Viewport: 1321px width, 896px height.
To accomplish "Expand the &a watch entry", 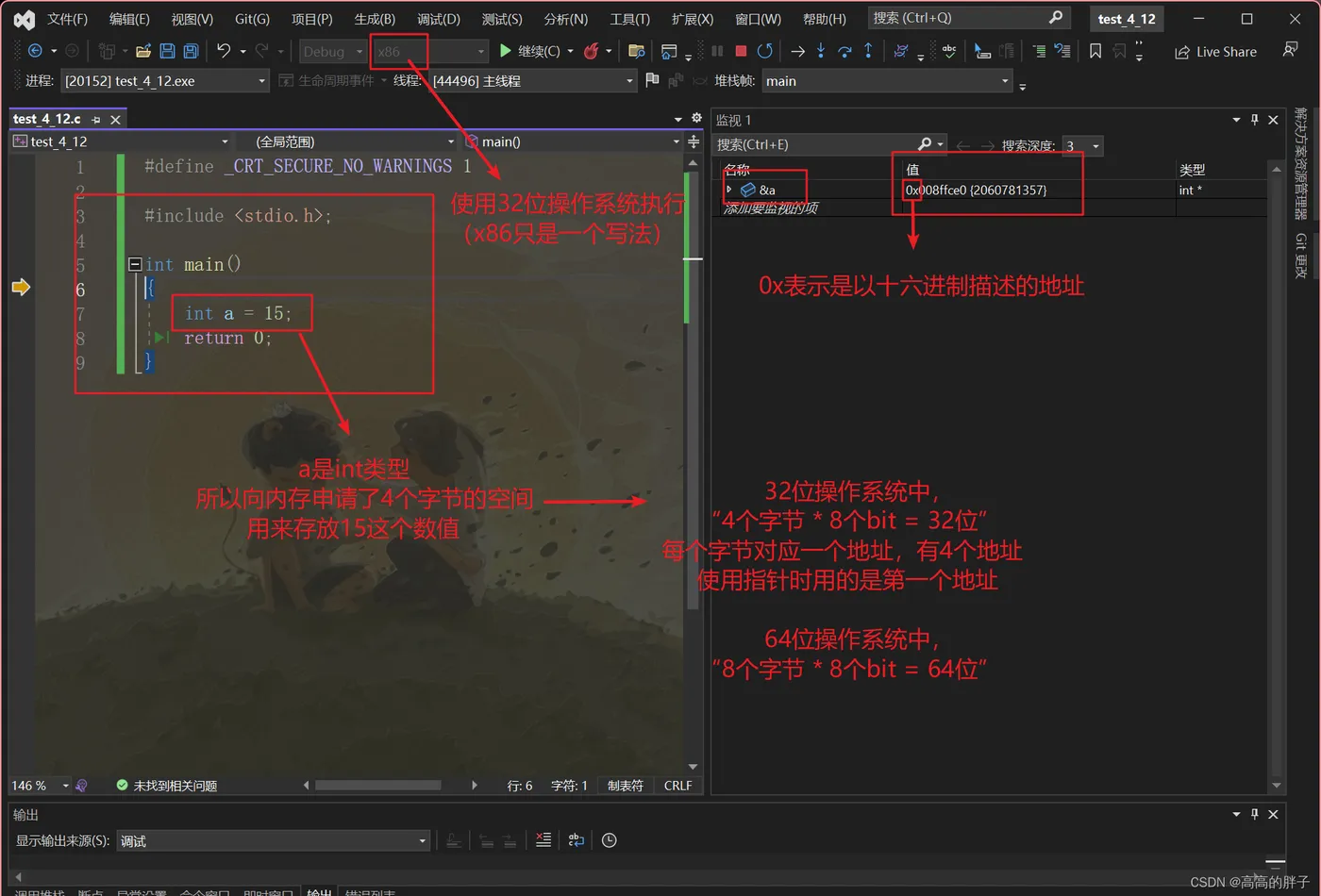I will coord(728,190).
